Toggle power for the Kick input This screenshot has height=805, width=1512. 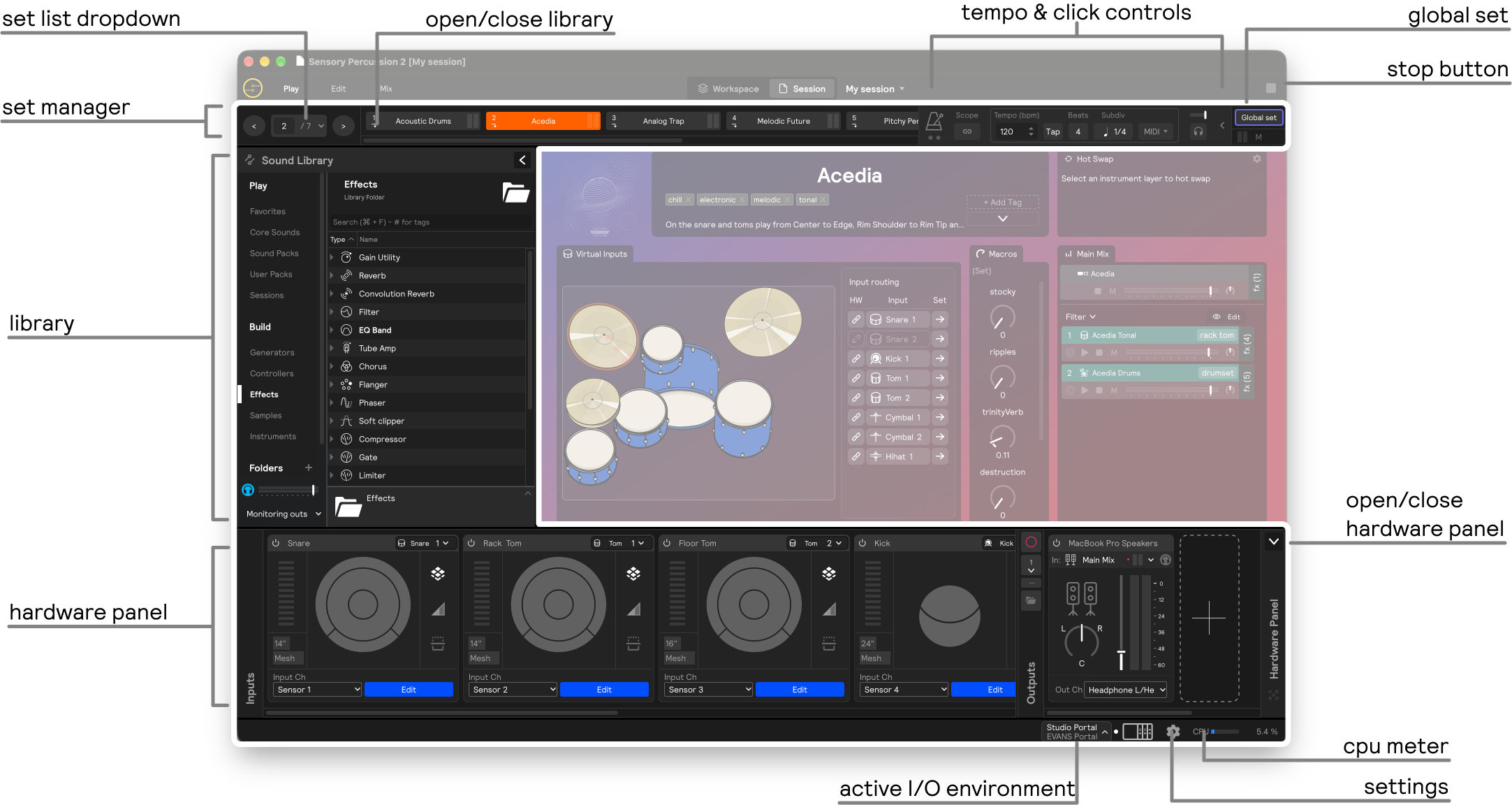click(863, 543)
